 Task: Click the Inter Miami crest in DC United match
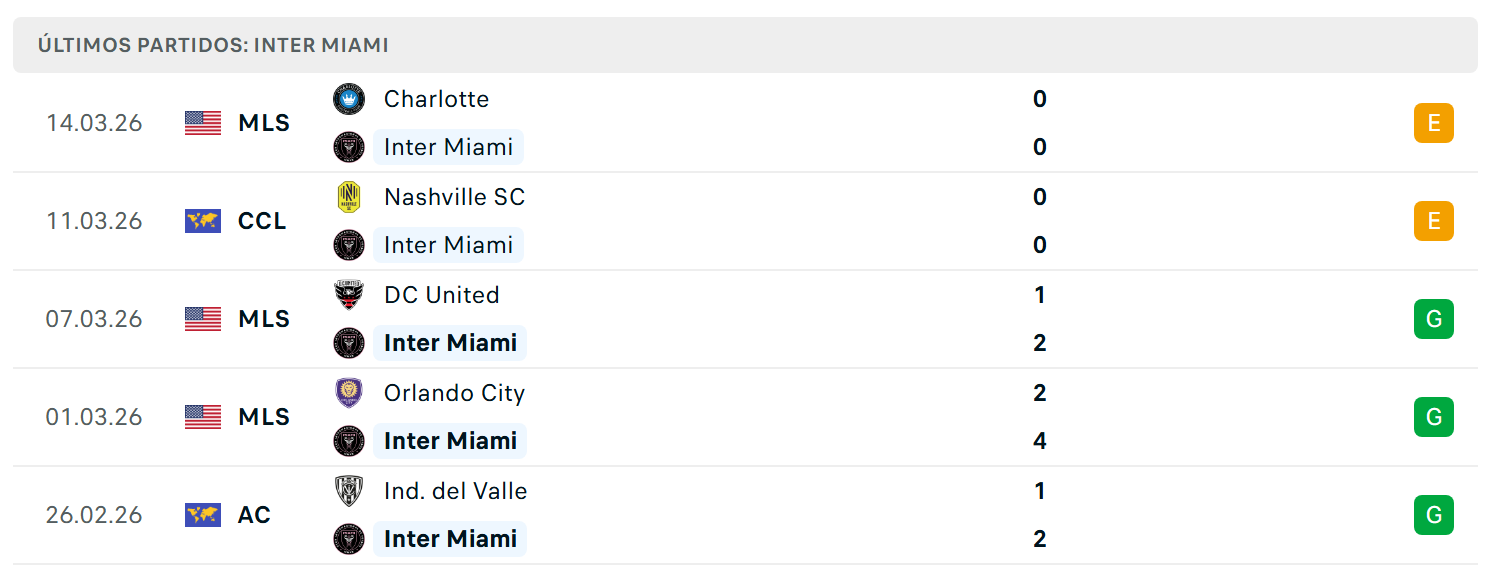(x=349, y=343)
